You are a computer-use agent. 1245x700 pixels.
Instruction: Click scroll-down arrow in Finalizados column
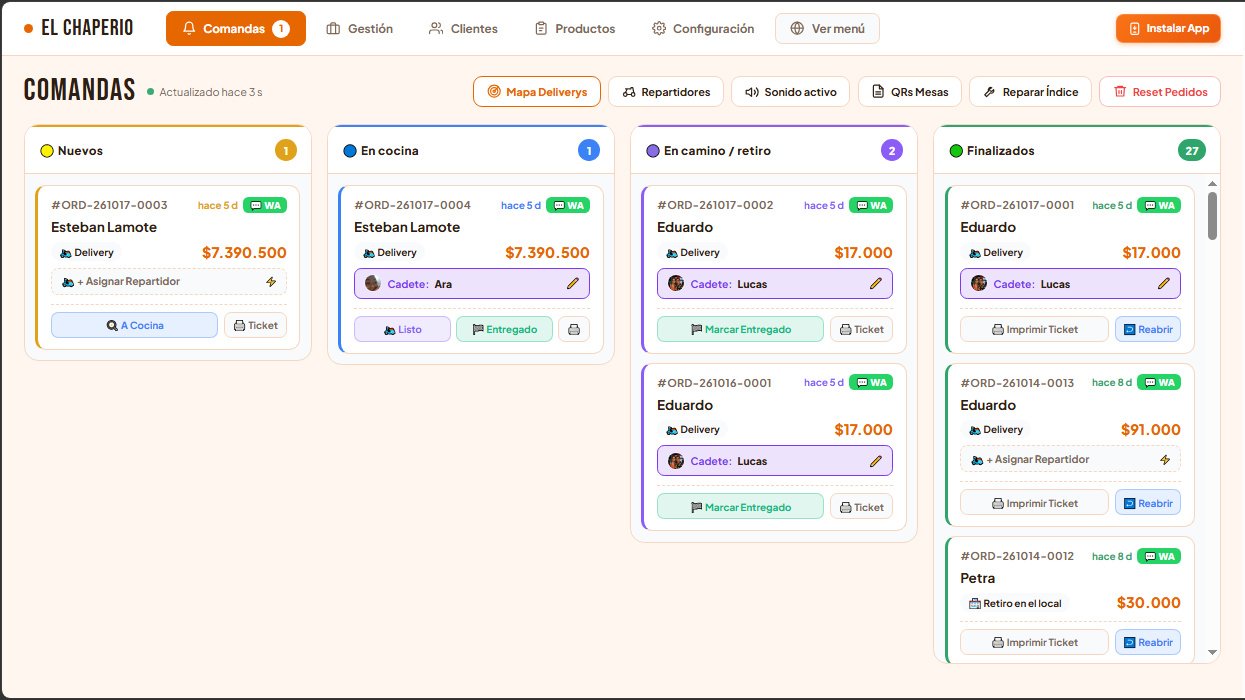pos(1213,652)
